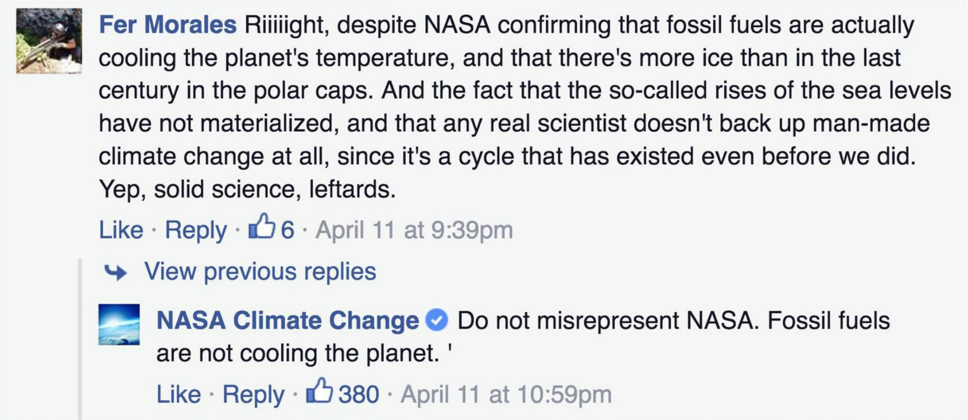Like NASA Climate Change's reply
Image resolution: width=968 pixels, height=420 pixels.
(x=179, y=394)
